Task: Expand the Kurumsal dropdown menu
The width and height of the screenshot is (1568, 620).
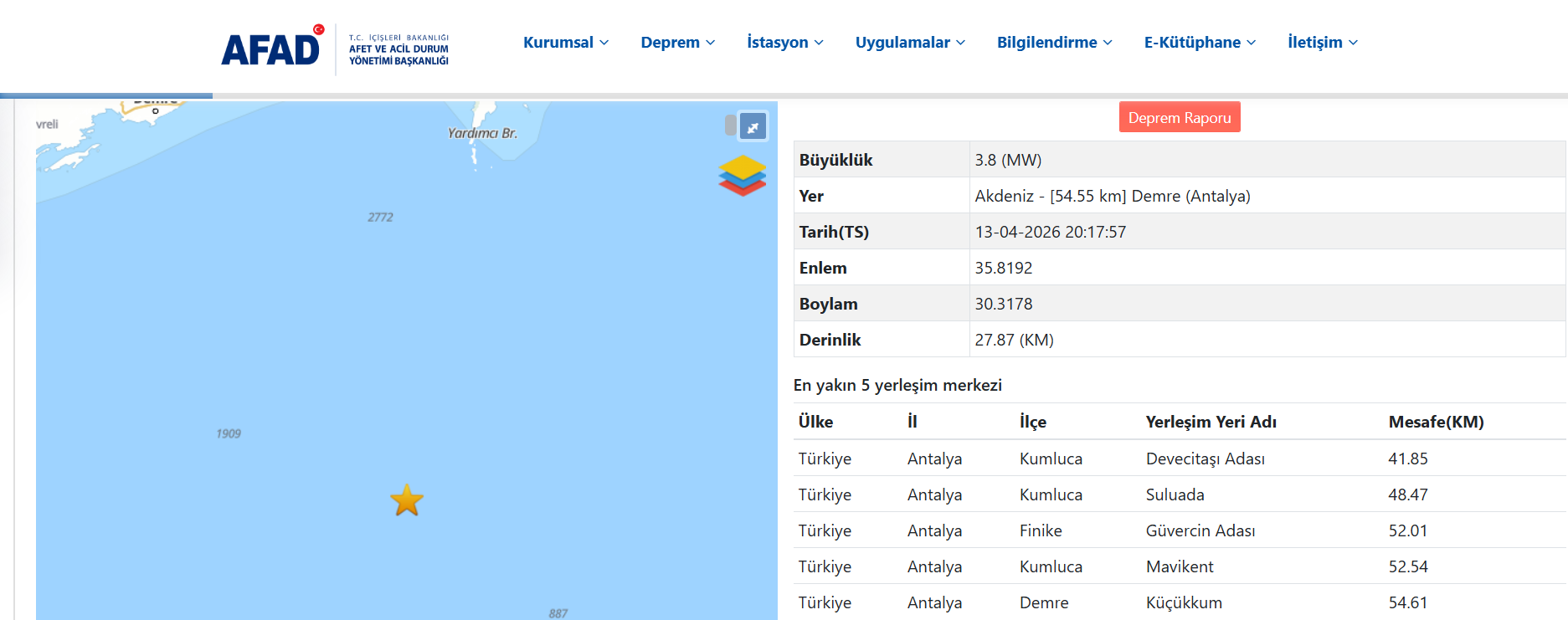Action: click(x=565, y=43)
